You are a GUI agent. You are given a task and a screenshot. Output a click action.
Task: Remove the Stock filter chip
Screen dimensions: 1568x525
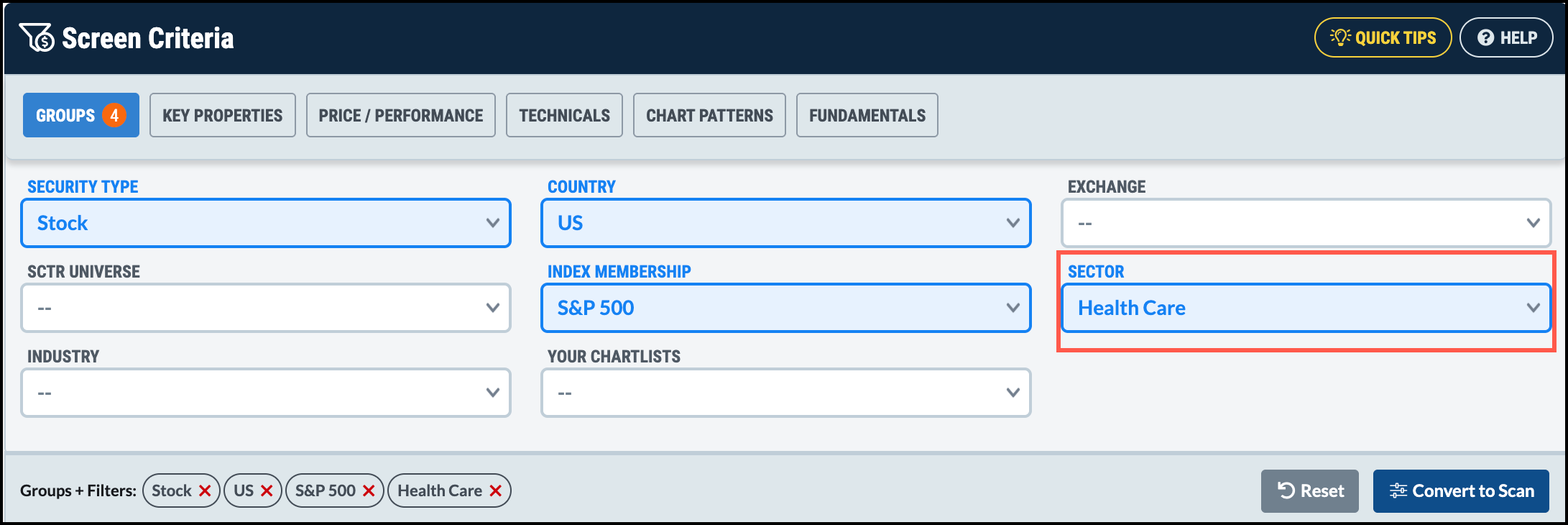[205, 490]
